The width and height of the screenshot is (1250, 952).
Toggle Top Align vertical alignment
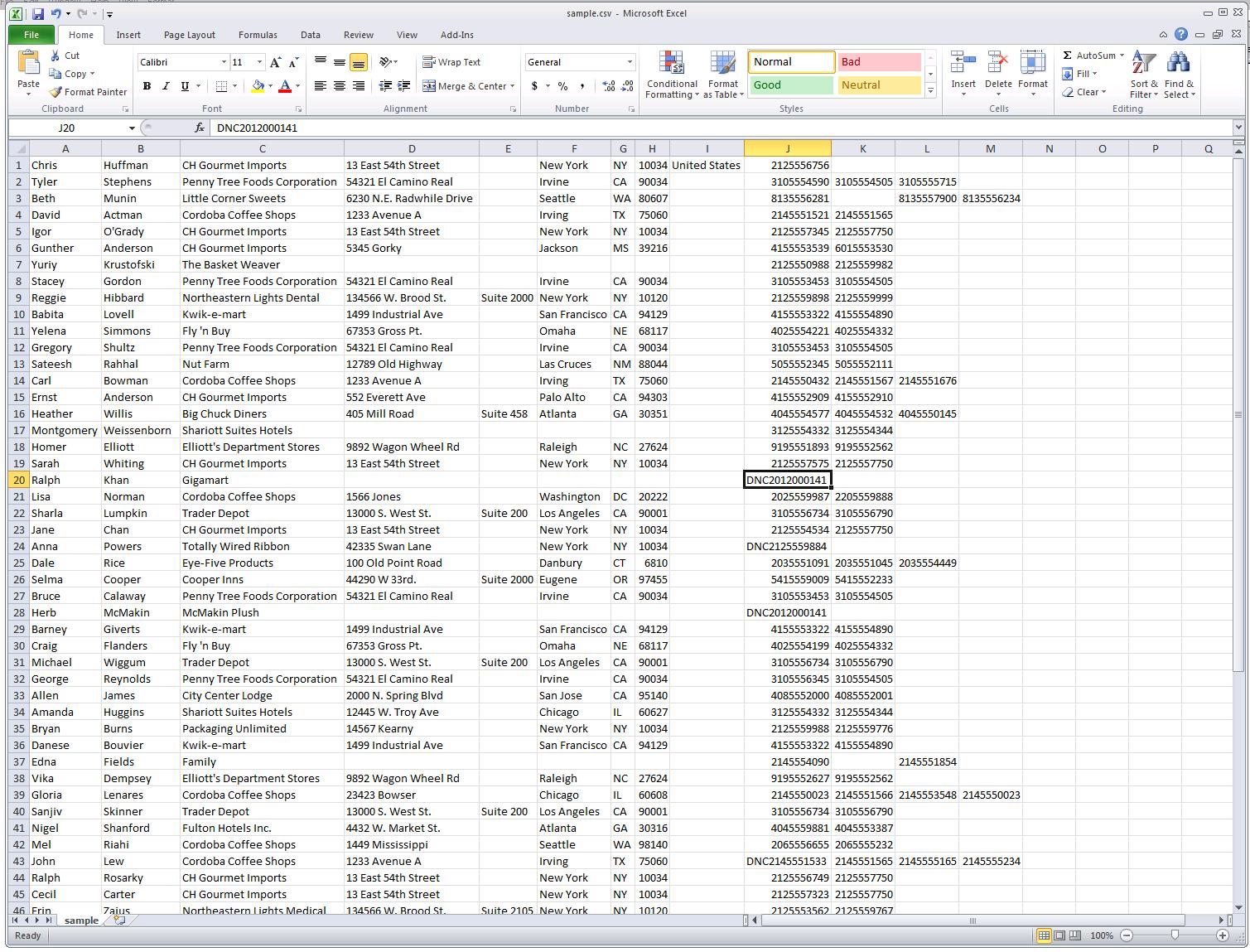pyautogui.click(x=321, y=62)
